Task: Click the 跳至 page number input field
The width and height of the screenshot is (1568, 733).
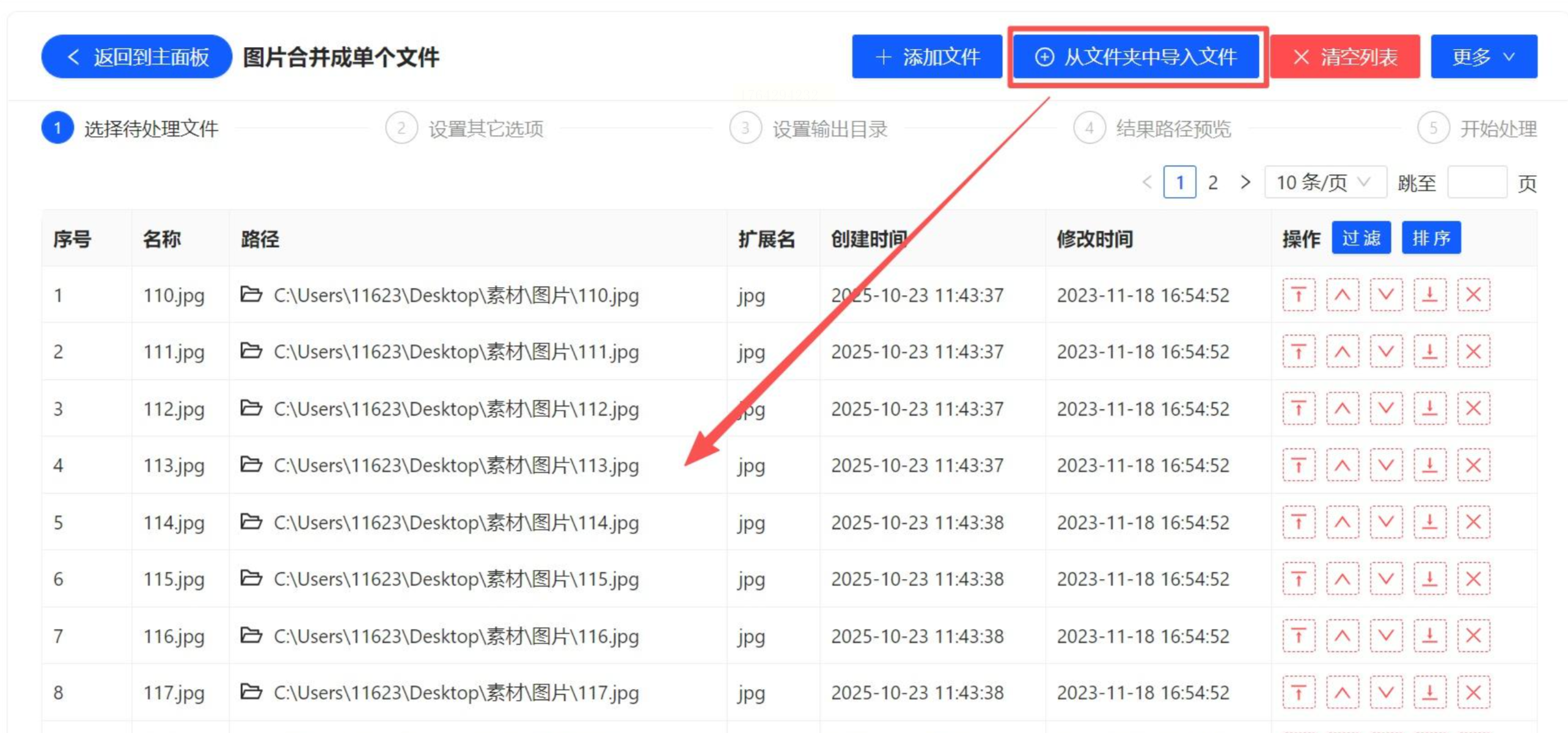Action: [x=1476, y=182]
